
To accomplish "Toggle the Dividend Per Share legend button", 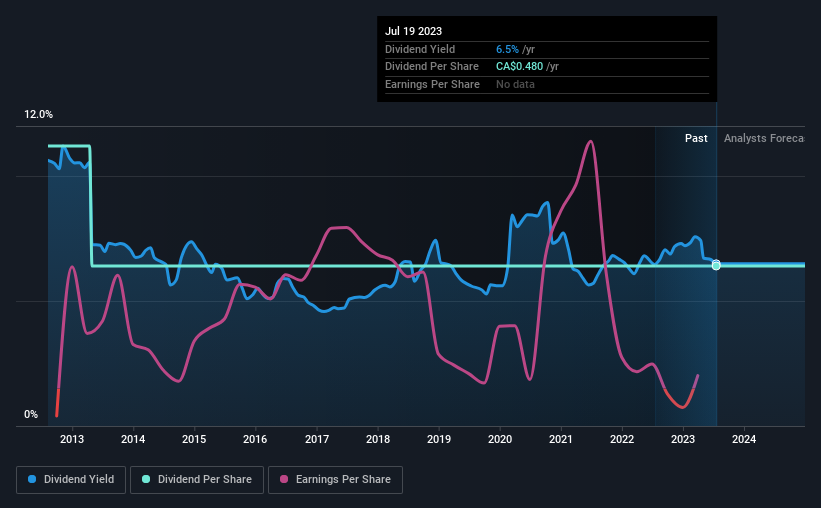I will point(197,480).
